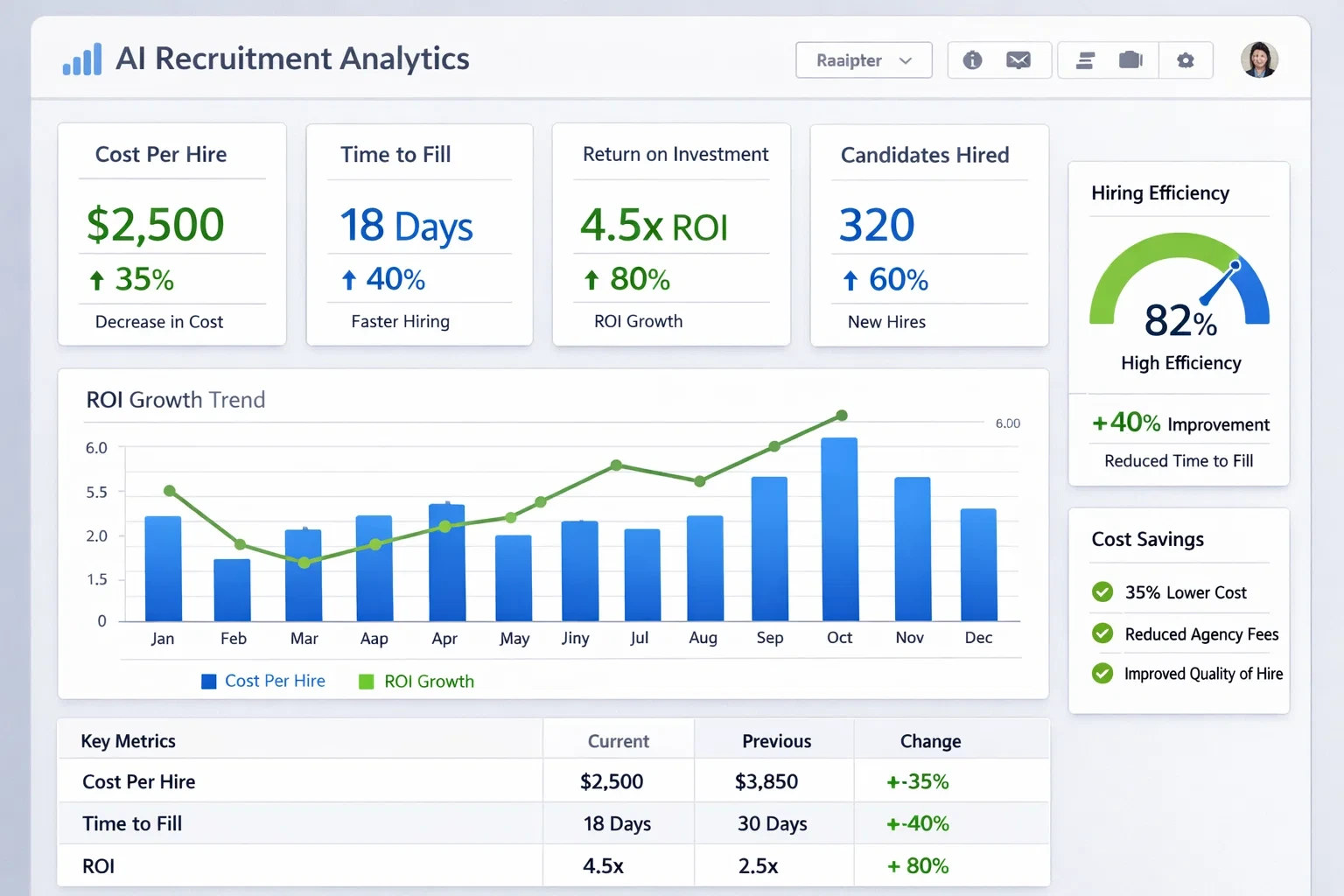Image resolution: width=1344 pixels, height=896 pixels.
Task: Select the Time to Fill table row label
Action: point(132,823)
